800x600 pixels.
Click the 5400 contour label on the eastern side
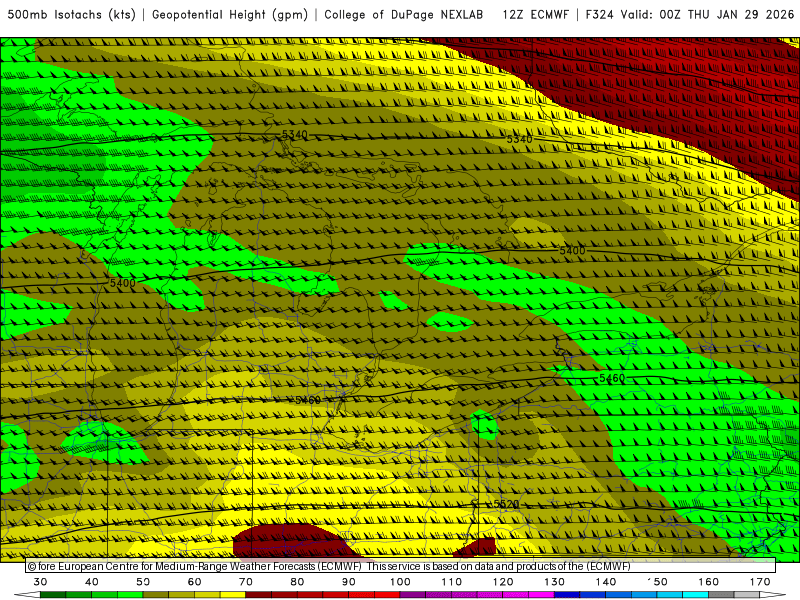click(x=572, y=251)
